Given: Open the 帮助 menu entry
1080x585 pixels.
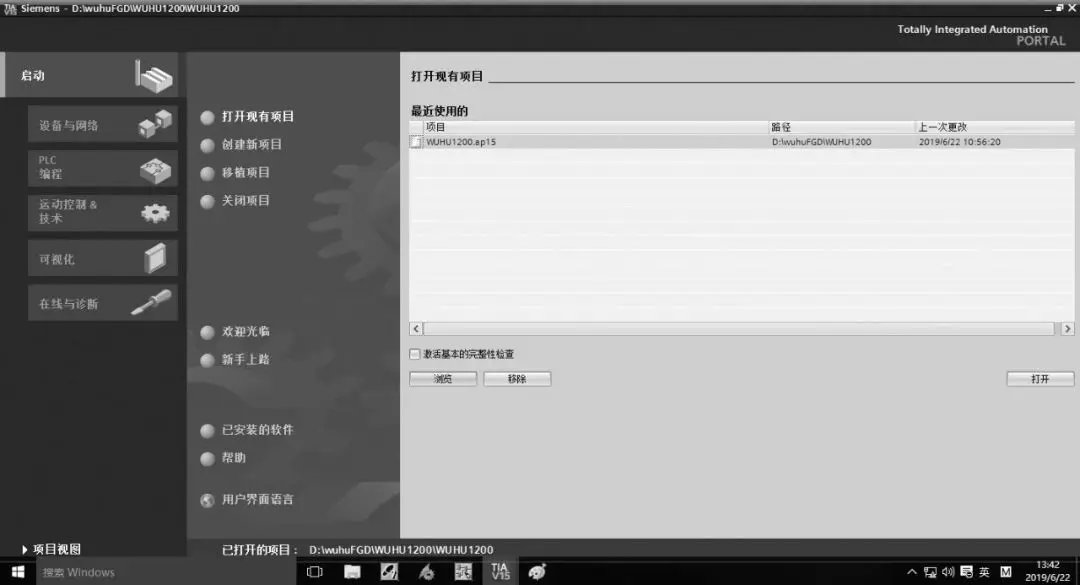Looking at the screenshot, I should [233, 458].
